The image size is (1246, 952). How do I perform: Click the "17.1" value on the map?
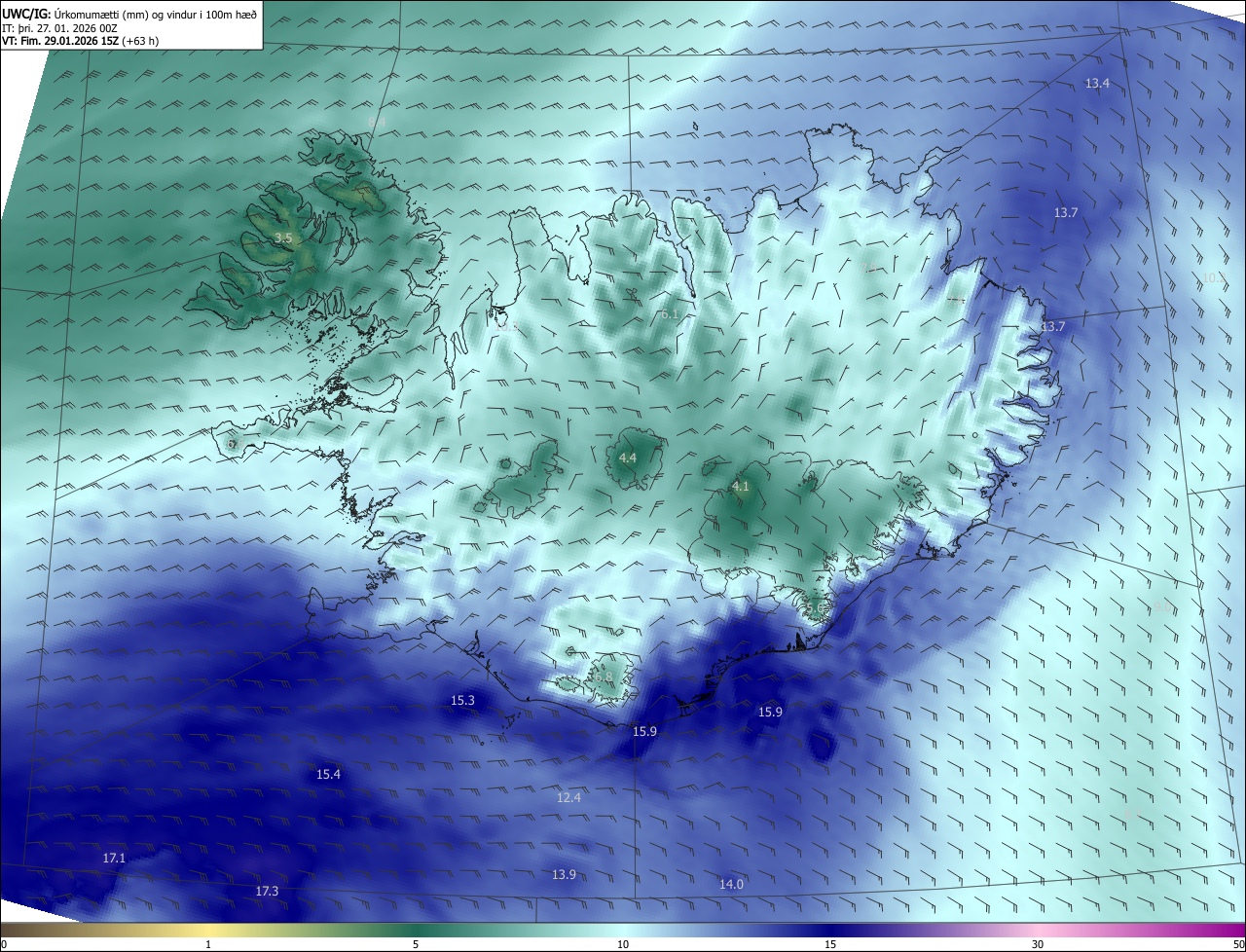tap(114, 859)
